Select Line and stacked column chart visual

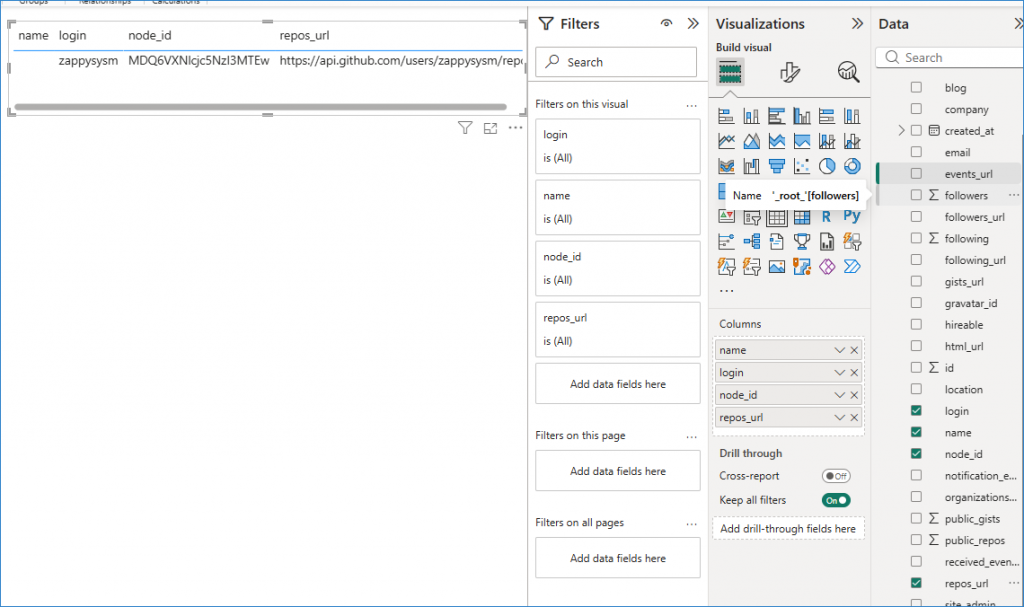(x=827, y=141)
